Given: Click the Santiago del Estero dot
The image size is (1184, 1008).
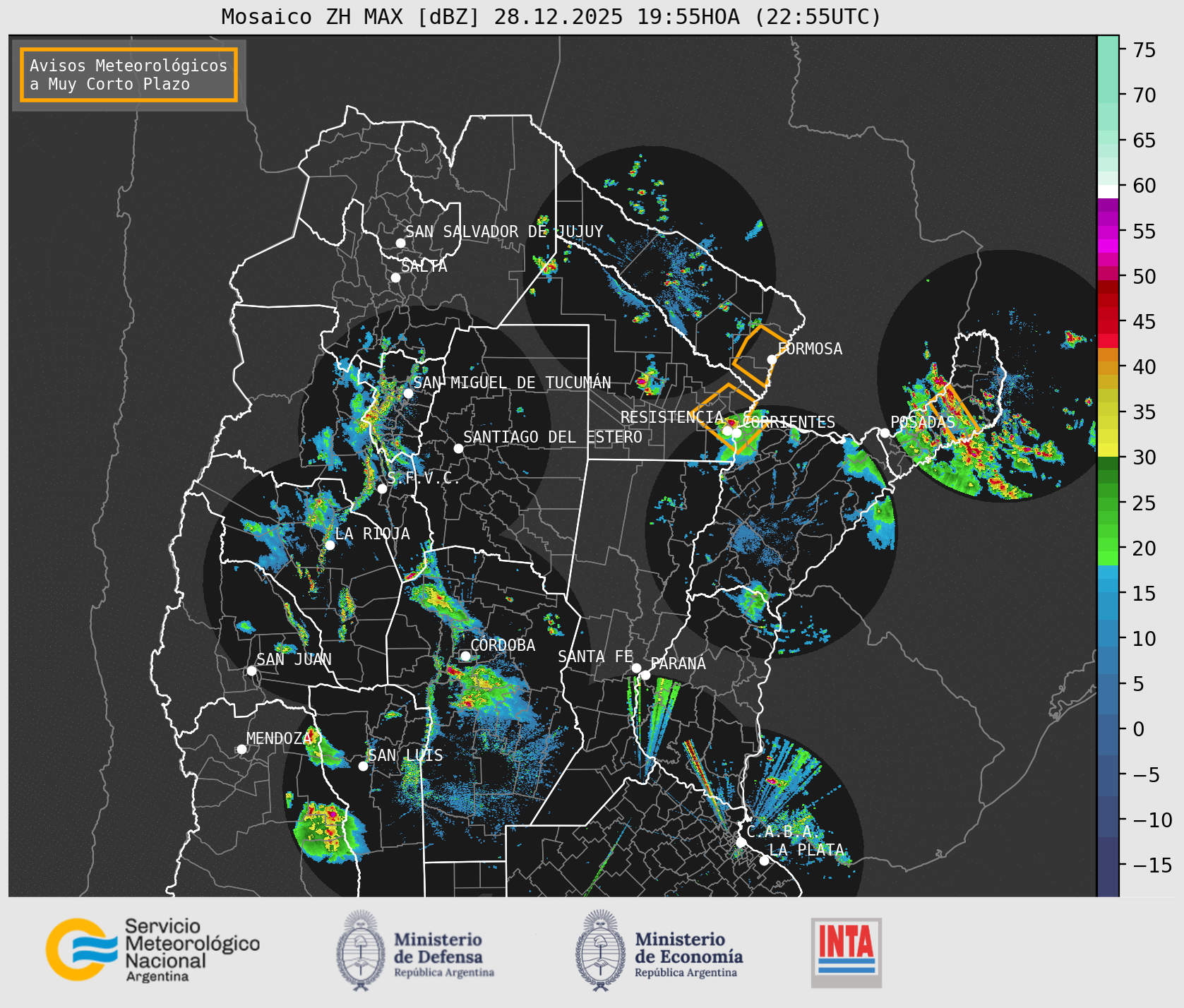Looking at the screenshot, I should click(x=458, y=448).
